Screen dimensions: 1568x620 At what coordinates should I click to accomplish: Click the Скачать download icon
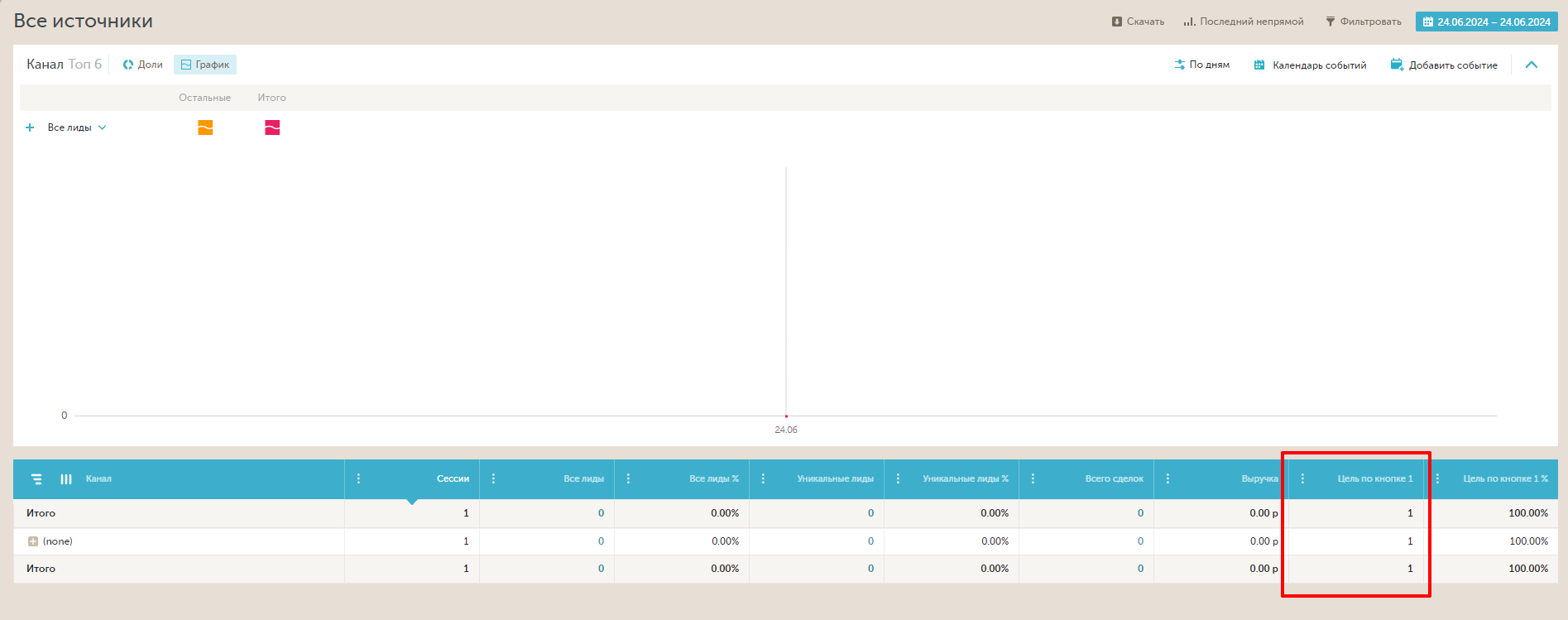(1117, 22)
